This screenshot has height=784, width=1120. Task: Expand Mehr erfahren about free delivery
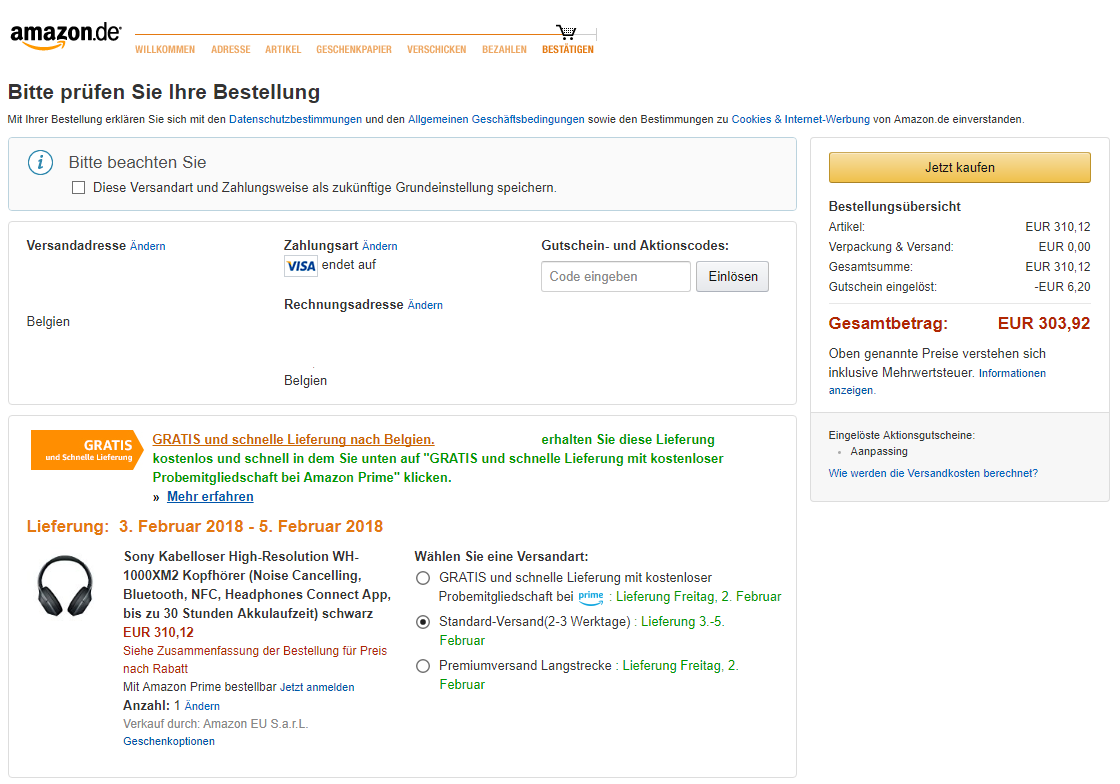(x=210, y=497)
